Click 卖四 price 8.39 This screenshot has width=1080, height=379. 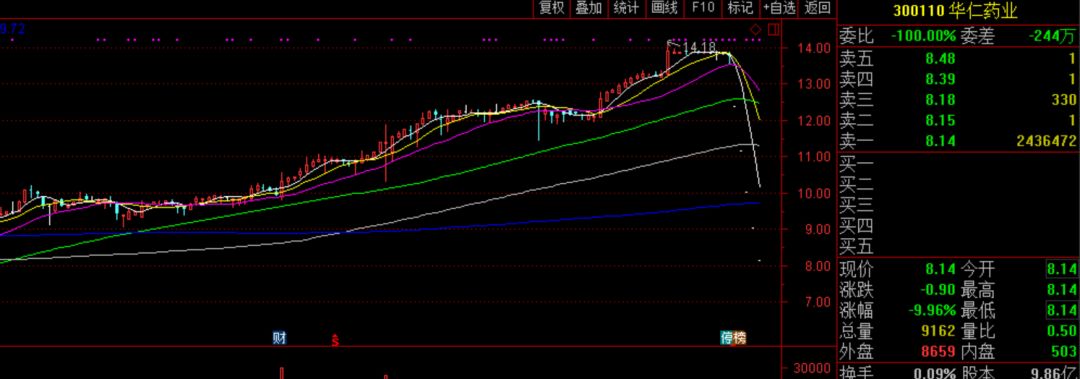tap(940, 79)
